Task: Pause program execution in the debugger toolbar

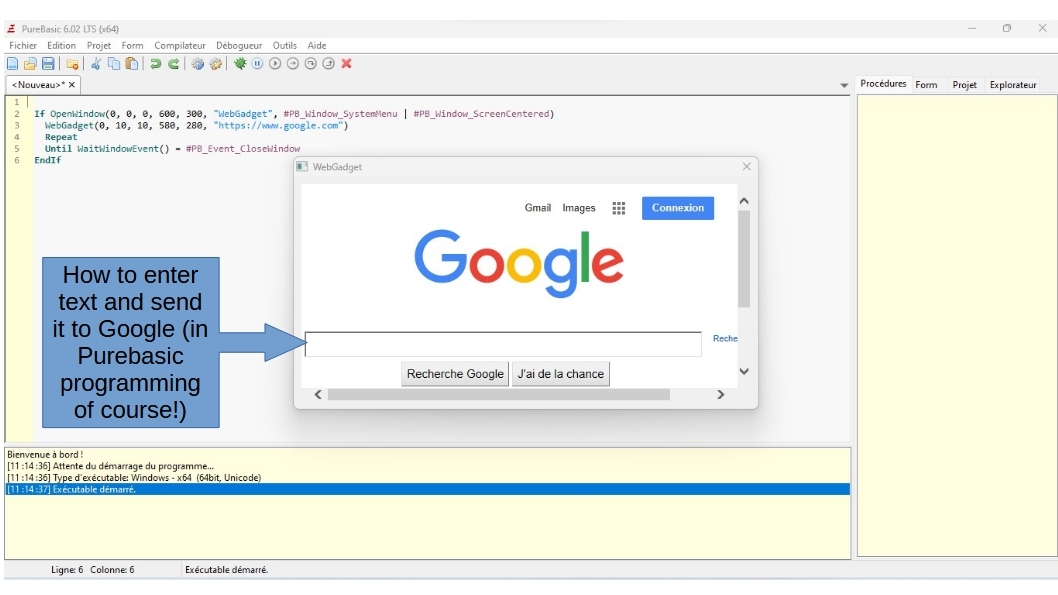Action: point(257,63)
